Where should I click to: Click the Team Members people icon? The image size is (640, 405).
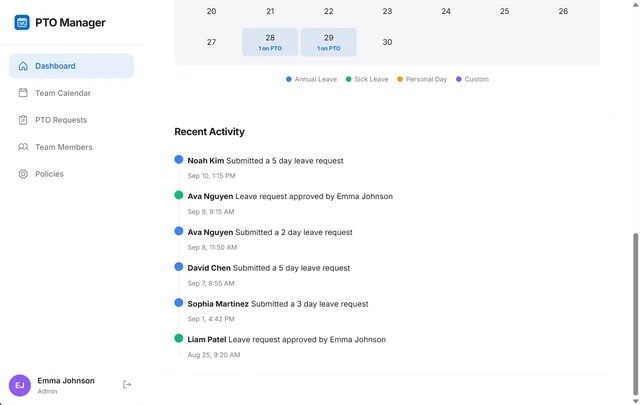[x=23, y=147]
